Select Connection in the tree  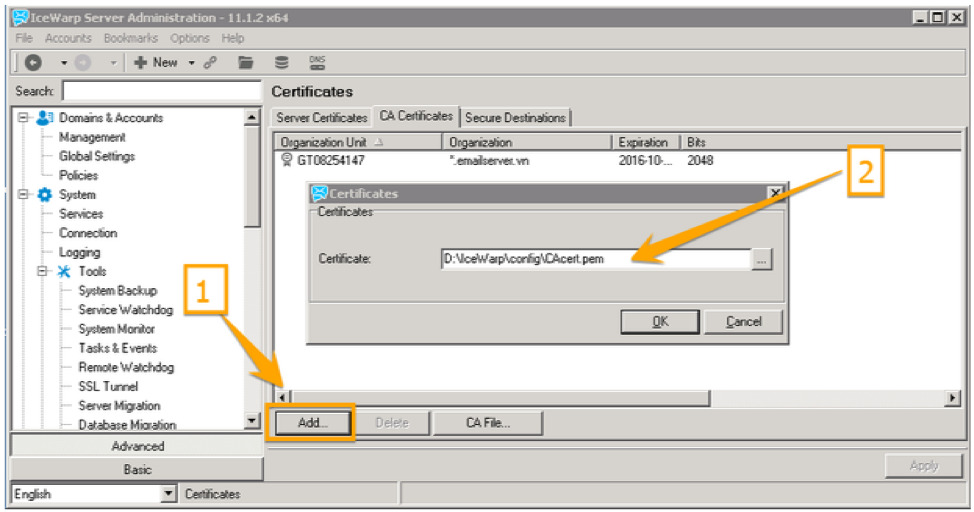point(88,233)
